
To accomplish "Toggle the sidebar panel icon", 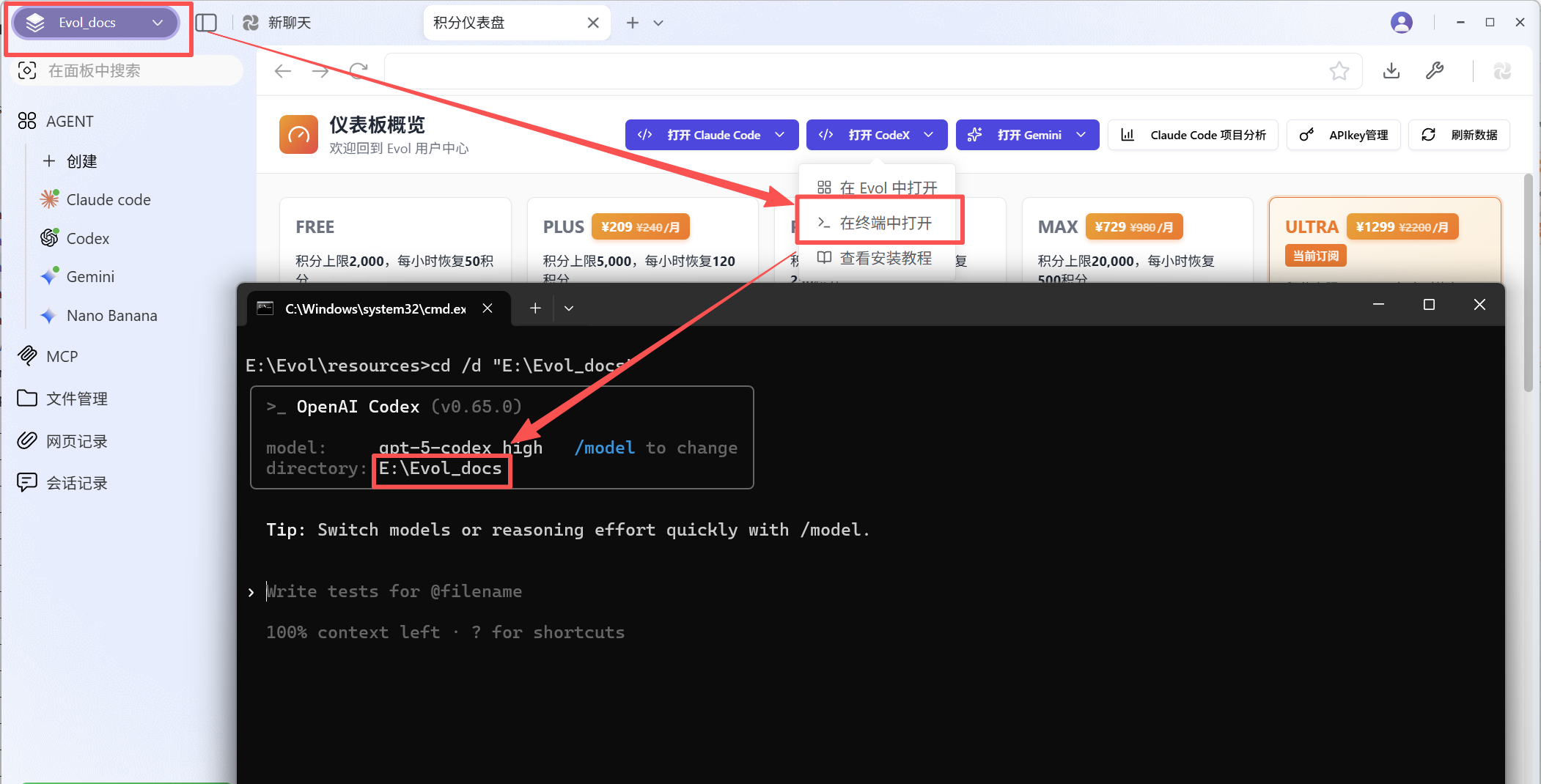I will click(x=206, y=23).
